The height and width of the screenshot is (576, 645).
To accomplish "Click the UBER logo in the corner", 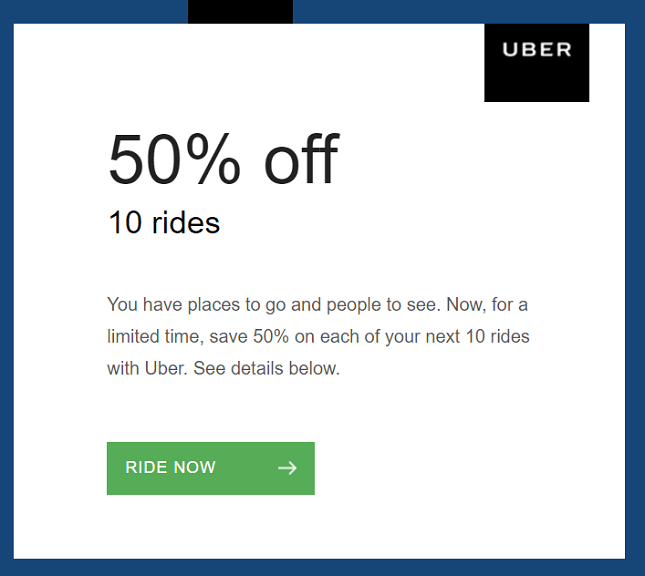I will point(536,63).
